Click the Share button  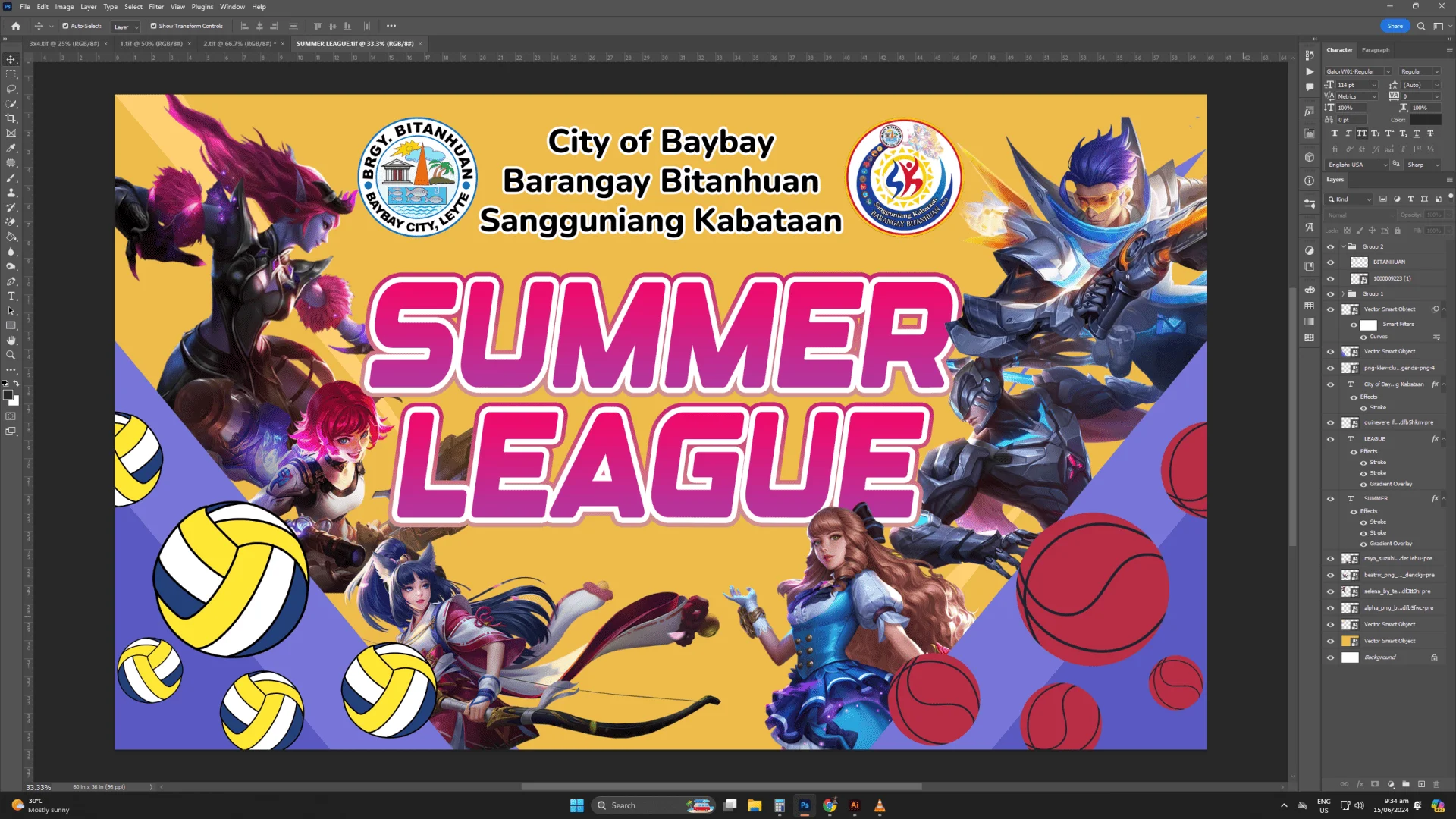(x=1395, y=26)
